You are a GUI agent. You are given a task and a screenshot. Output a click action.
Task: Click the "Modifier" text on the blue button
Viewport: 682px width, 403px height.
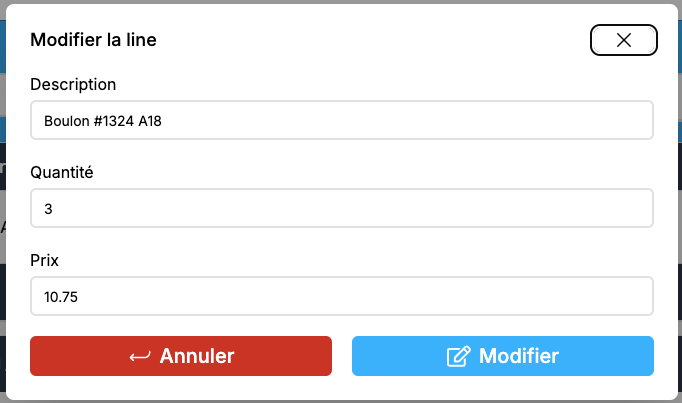[519, 356]
